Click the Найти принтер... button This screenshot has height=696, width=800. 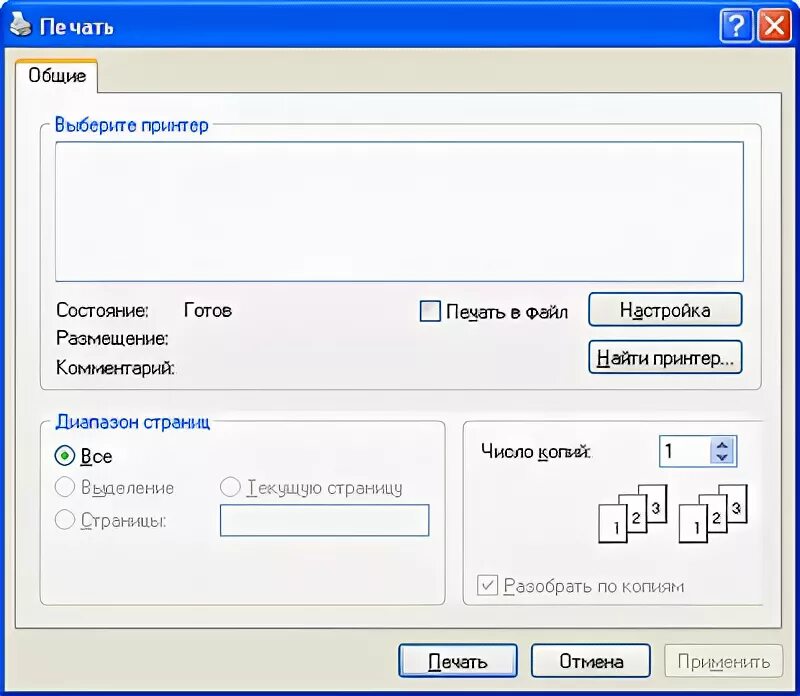click(x=665, y=358)
